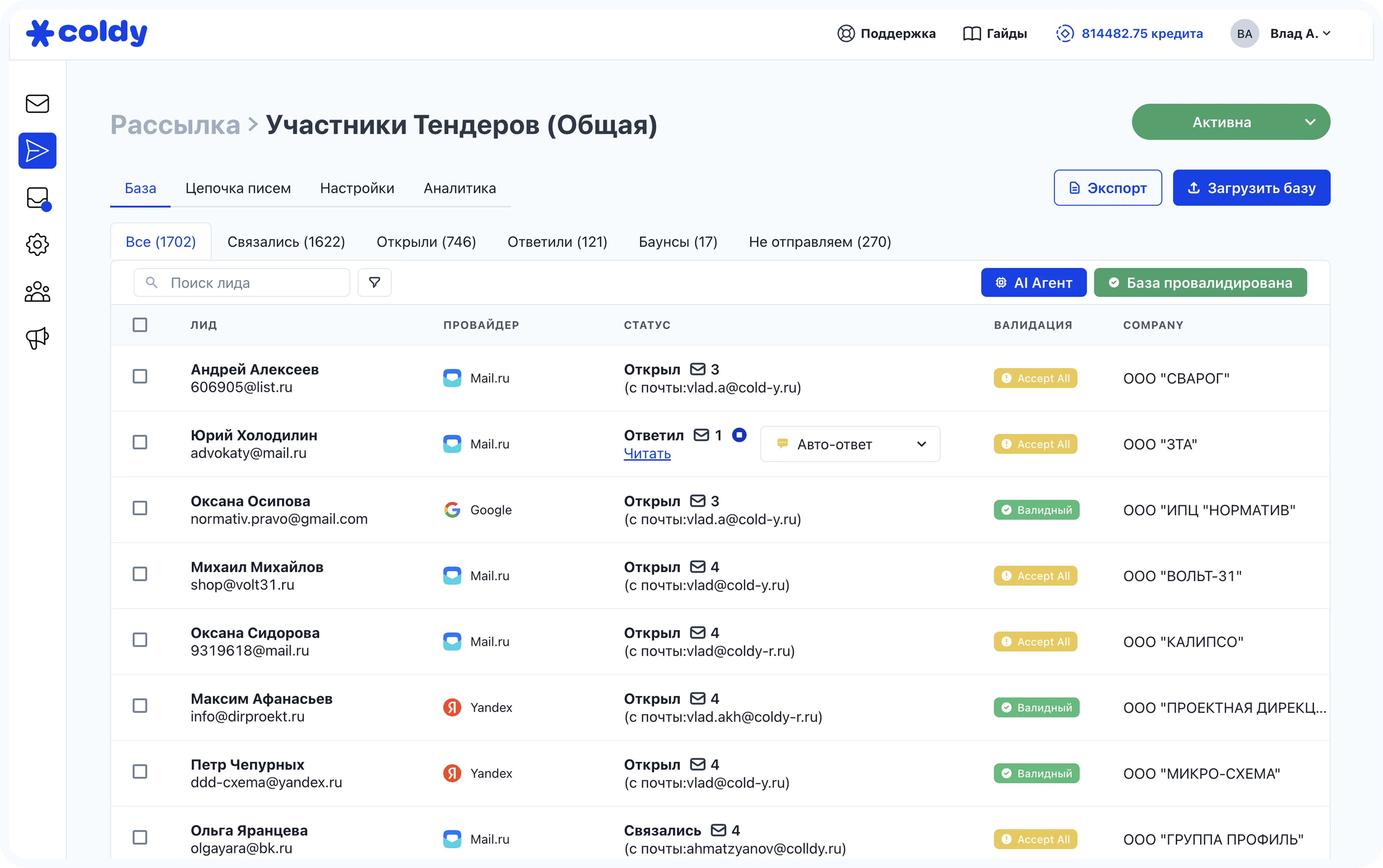
Task: Check the select-all checkbox in table header
Action: click(x=139, y=325)
